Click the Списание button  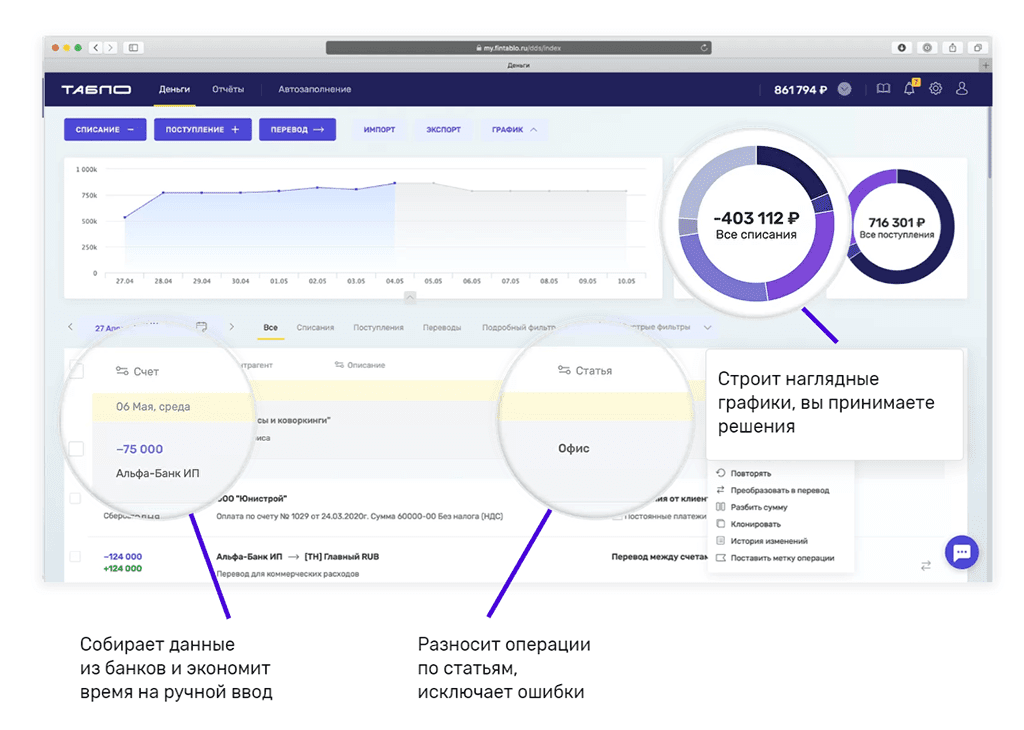click(105, 130)
